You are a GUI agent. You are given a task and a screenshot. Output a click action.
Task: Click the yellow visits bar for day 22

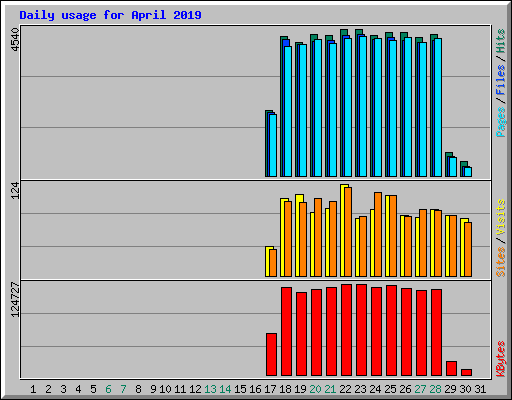point(343,230)
